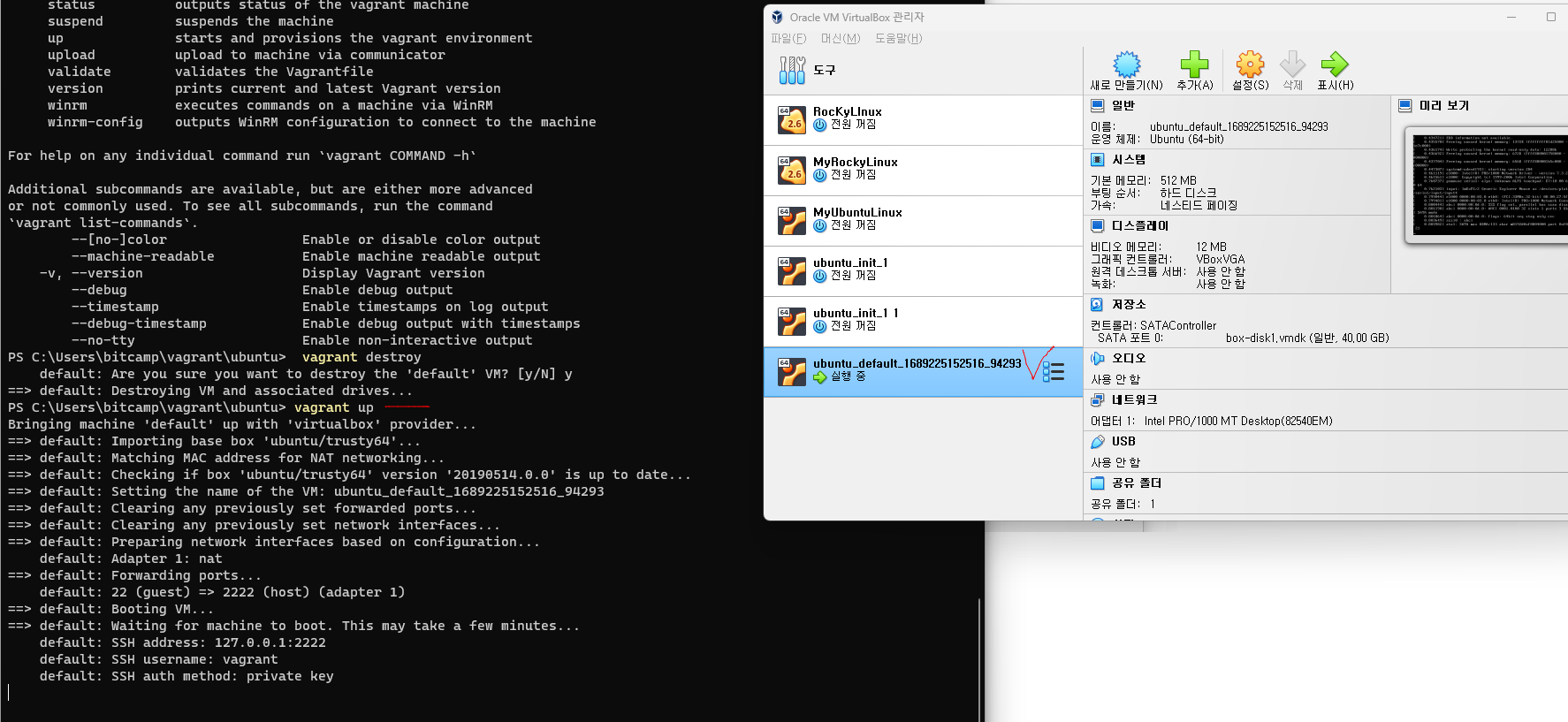Click the Shared Folders (공유 폴더) icon
The height and width of the screenshot is (722, 1568).
point(1098,483)
